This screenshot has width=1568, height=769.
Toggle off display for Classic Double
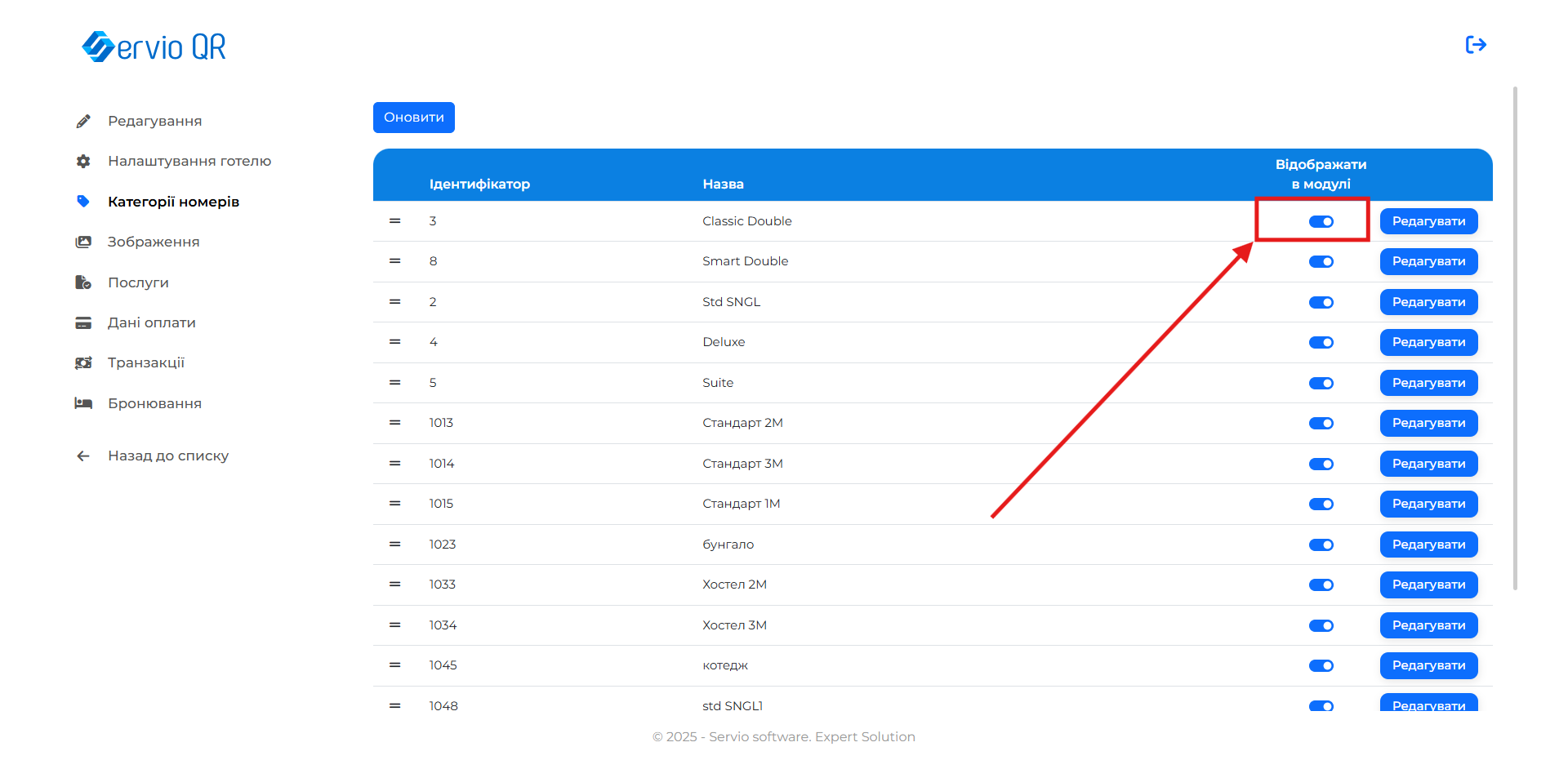pyautogui.click(x=1321, y=222)
